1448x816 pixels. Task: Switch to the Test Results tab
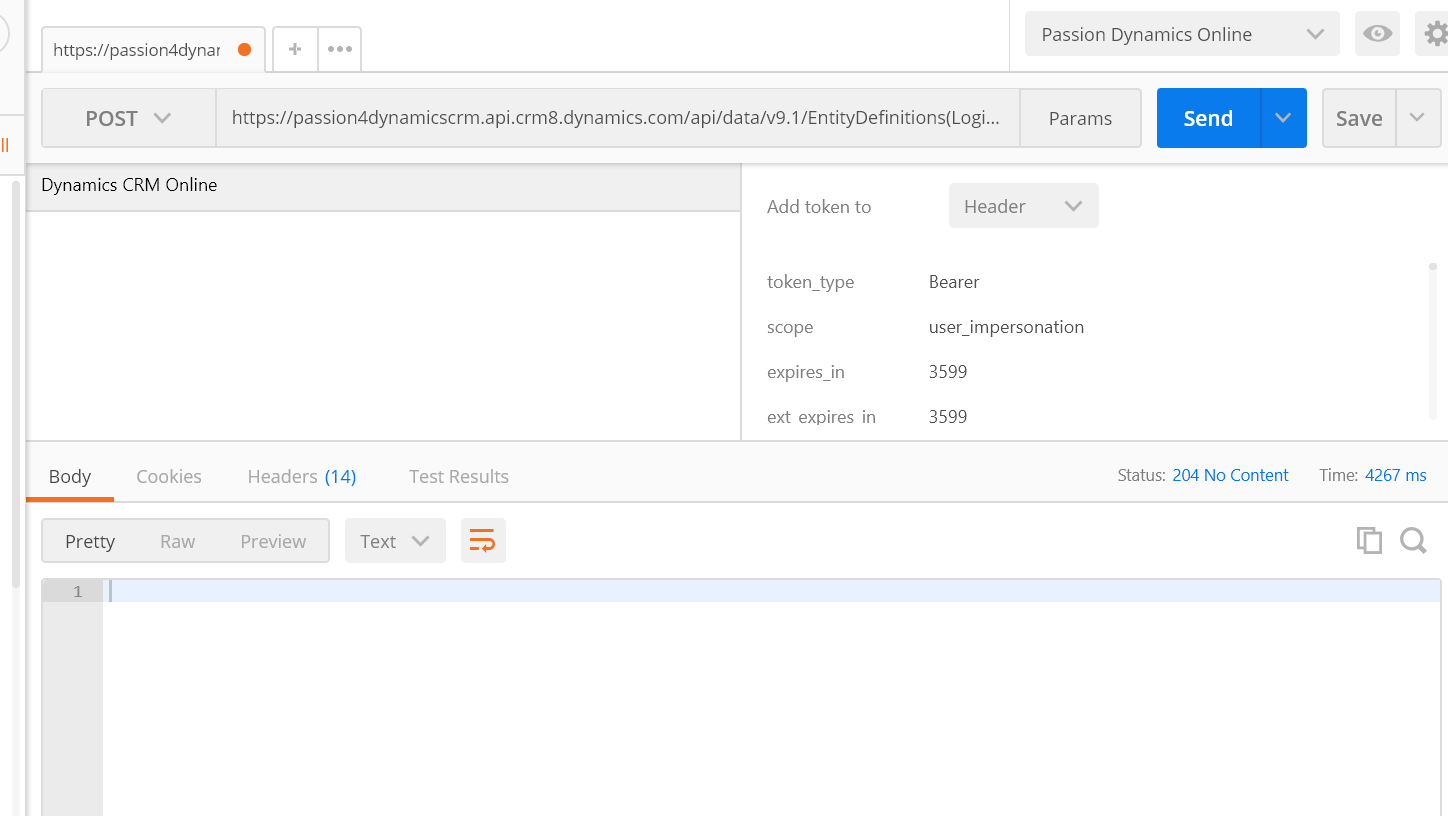coord(458,476)
